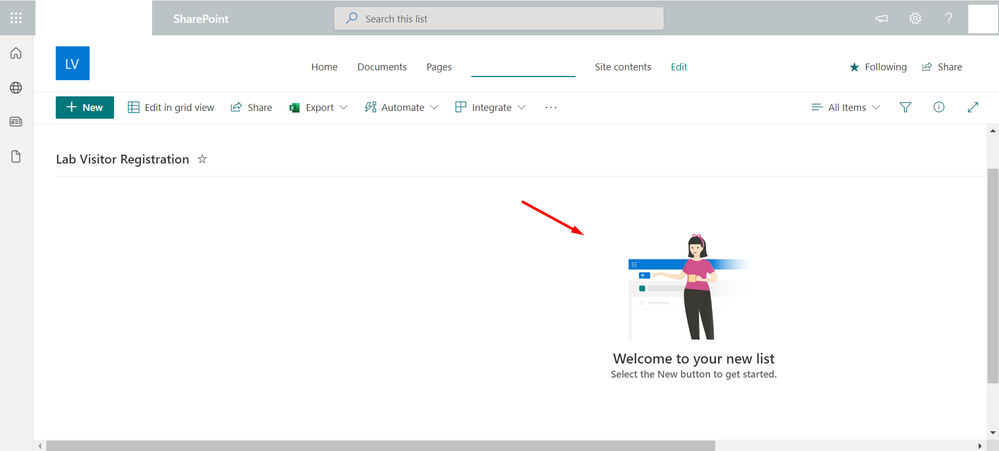Screen dimensions: 999x451
Task: Open the Documents navigation tab
Action: pos(382,67)
